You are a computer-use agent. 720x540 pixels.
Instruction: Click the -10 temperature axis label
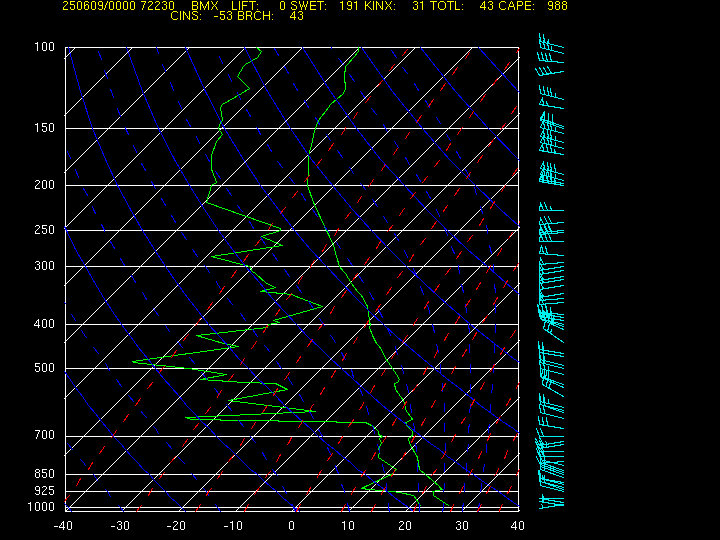233,526
